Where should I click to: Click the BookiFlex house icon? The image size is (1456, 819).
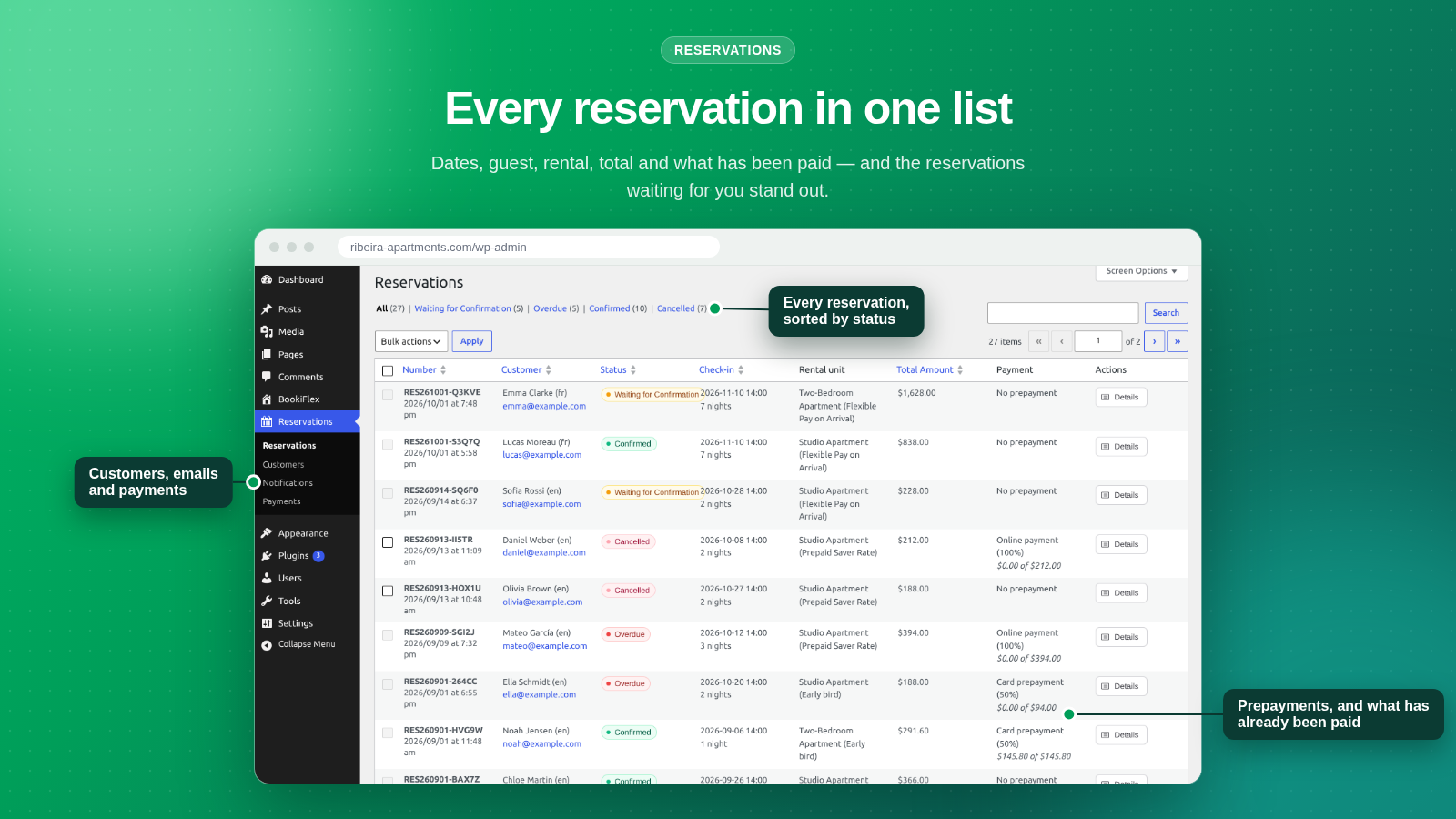click(267, 399)
